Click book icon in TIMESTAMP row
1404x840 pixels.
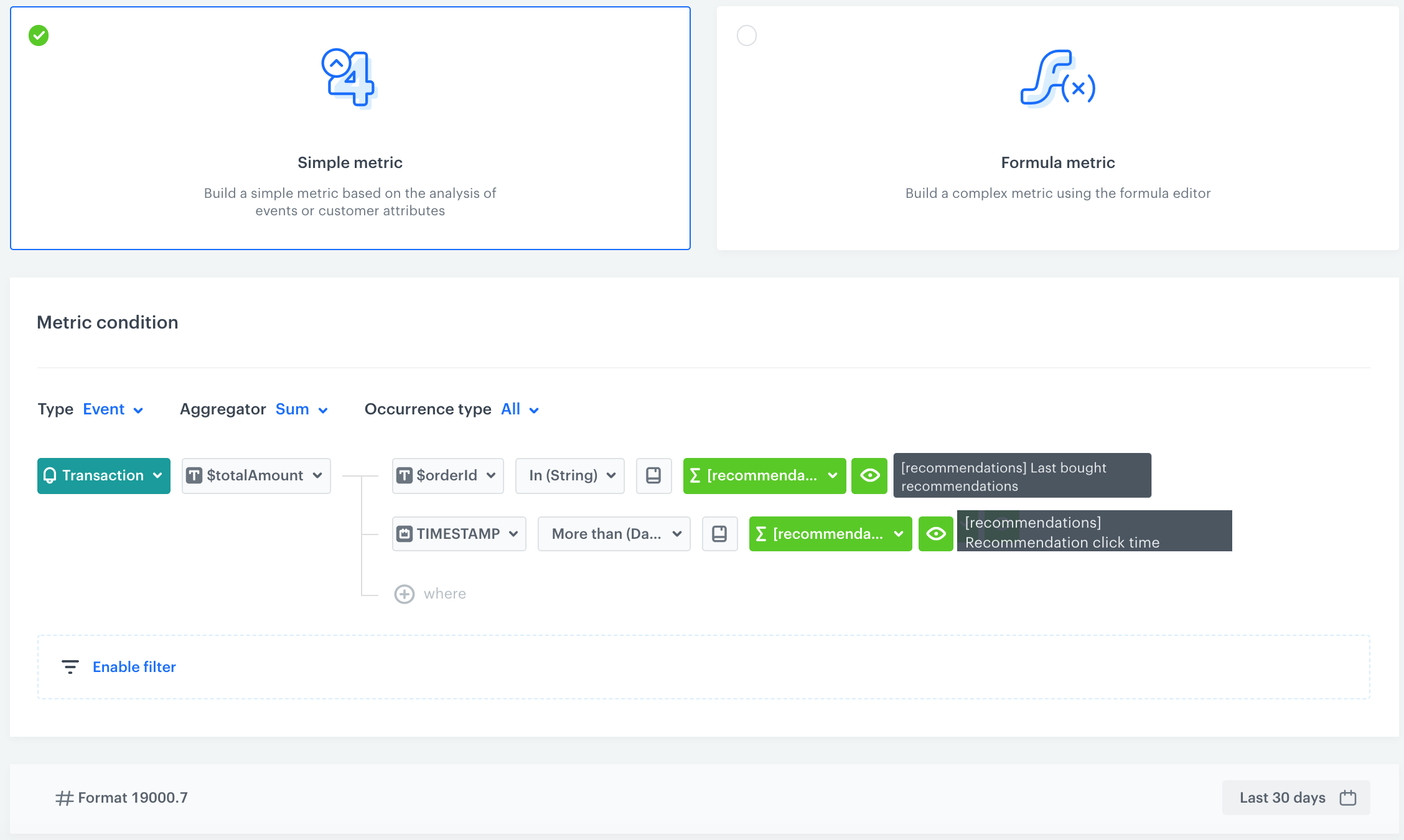(719, 534)
